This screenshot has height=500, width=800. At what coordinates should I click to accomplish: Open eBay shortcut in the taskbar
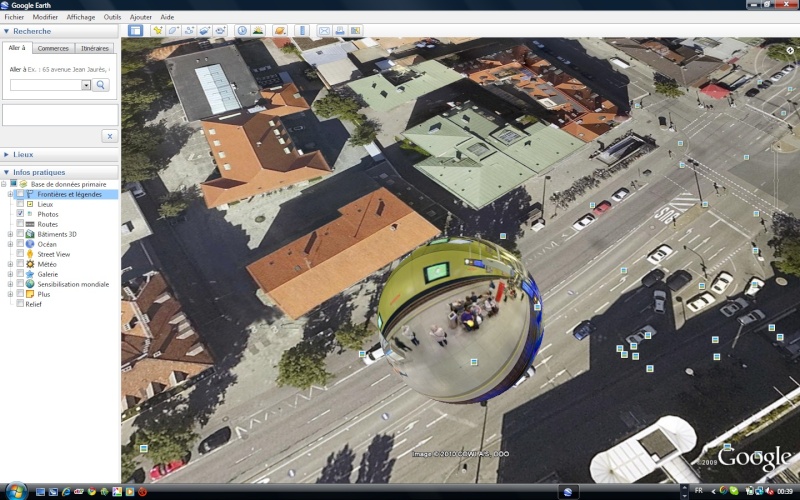tap(79, 492)
